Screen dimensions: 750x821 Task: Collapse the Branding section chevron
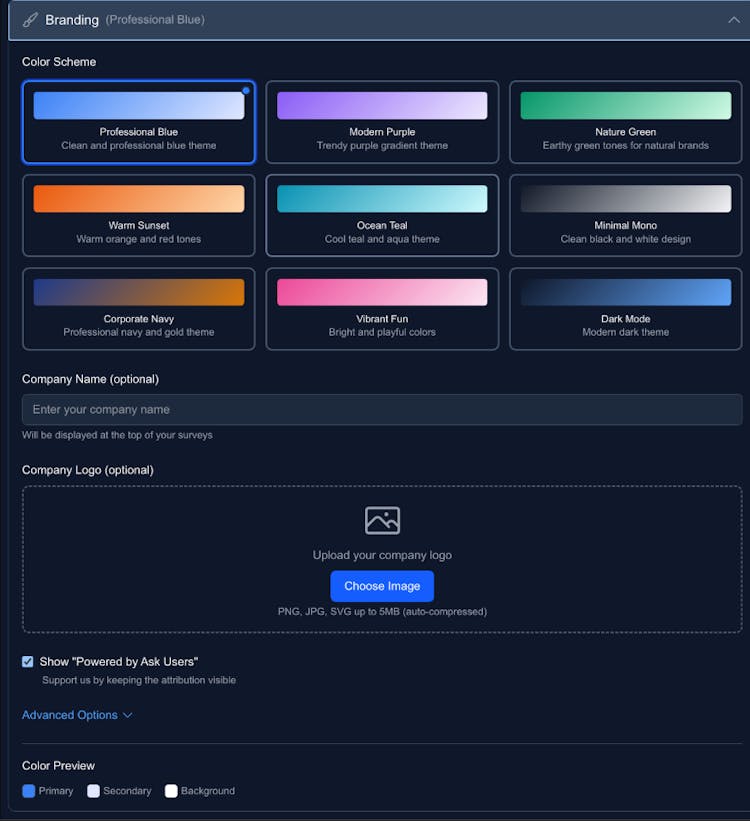click(x=733, y=20)
